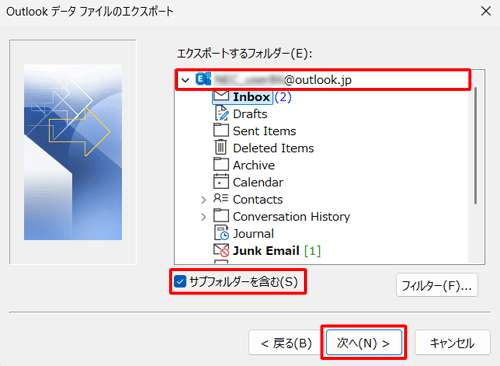The height and width of the screenshot is (366, 500).
Task: Click the キャンセル button
Action: pyautogui.click(x=452, y=343)
